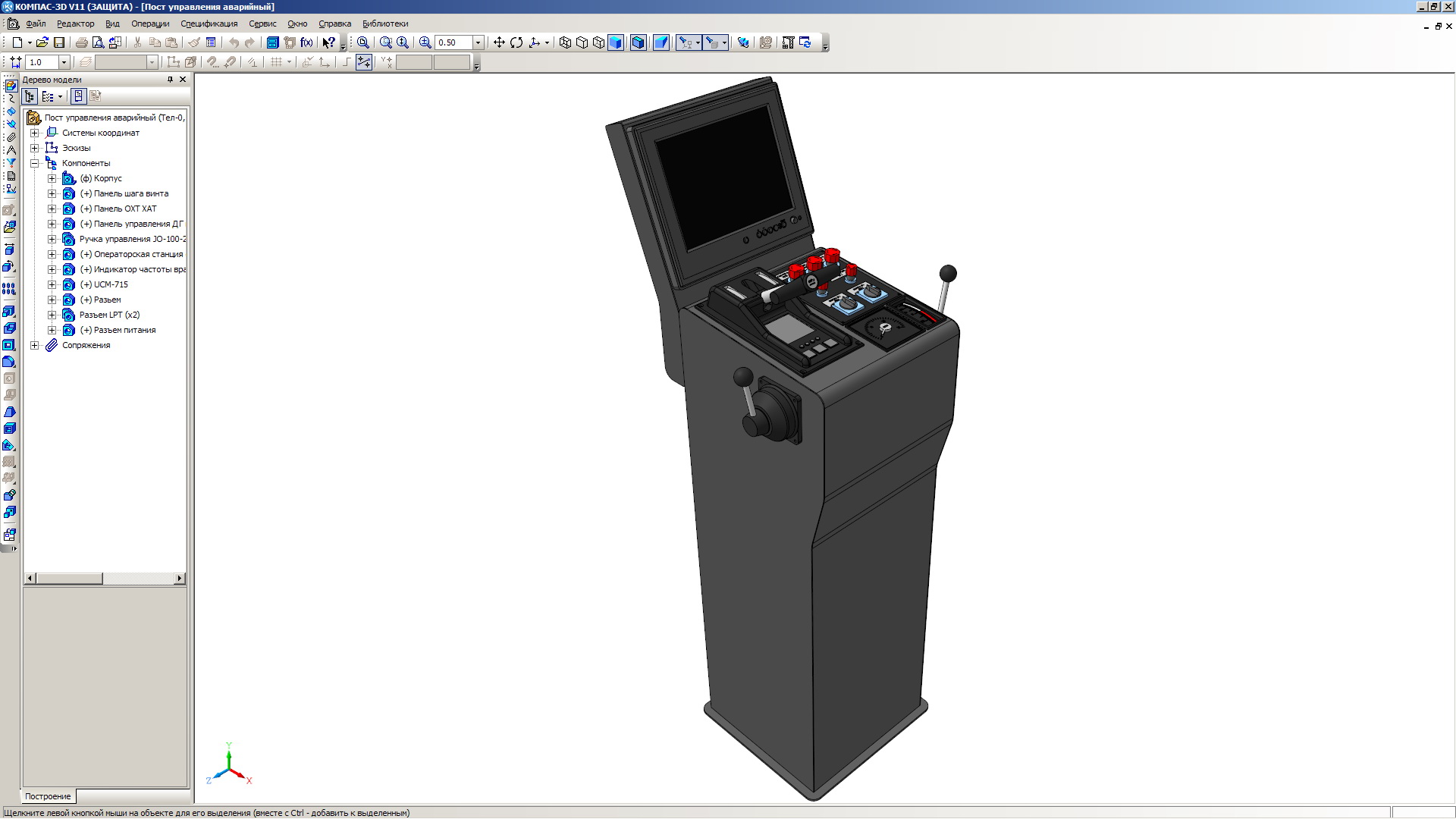
Task: Open the zoom scale 0.50 dropdown
Action: [x=478, y=42]
